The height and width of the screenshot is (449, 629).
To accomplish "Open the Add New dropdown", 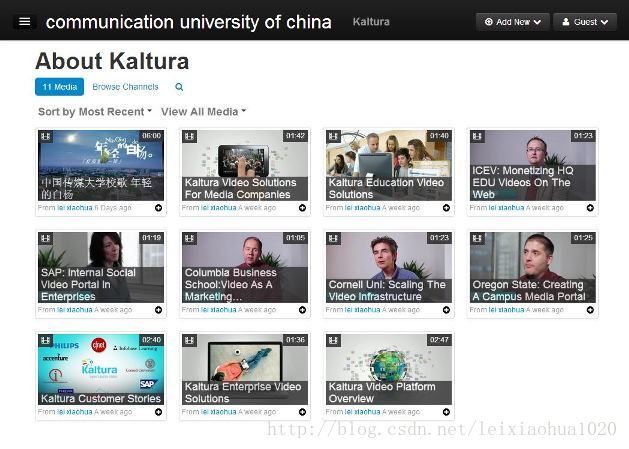I will pyautogui.click(x=512, y=22).
